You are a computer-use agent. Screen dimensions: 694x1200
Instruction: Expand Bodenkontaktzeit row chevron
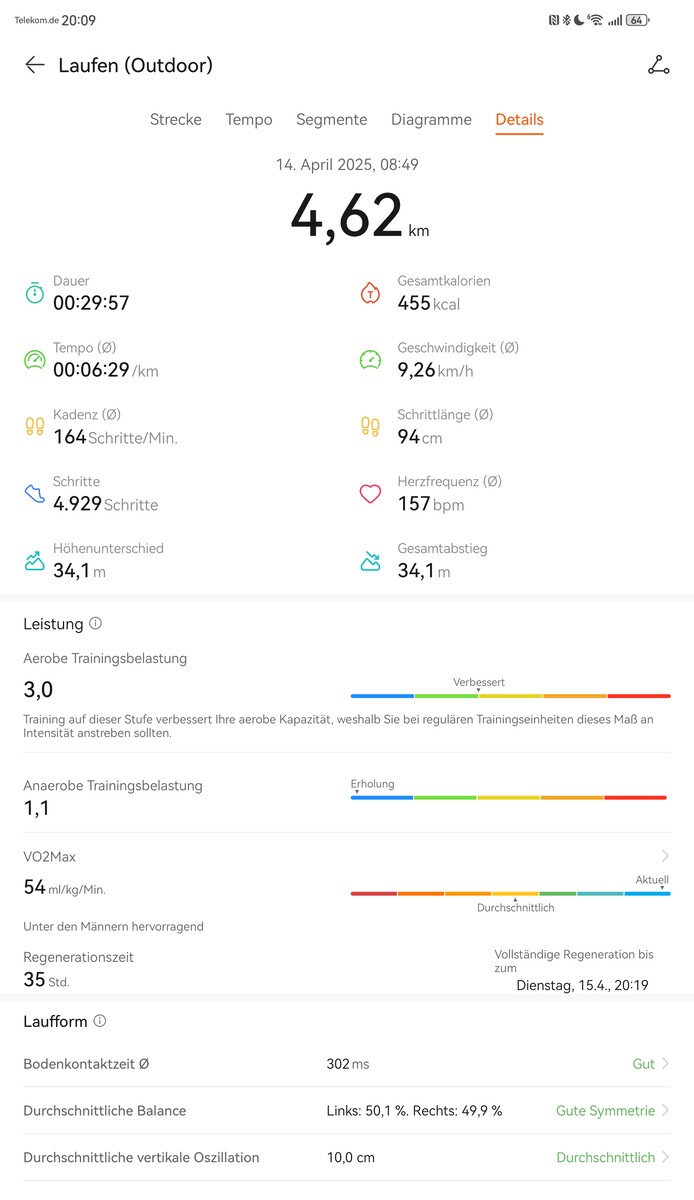665,1064
